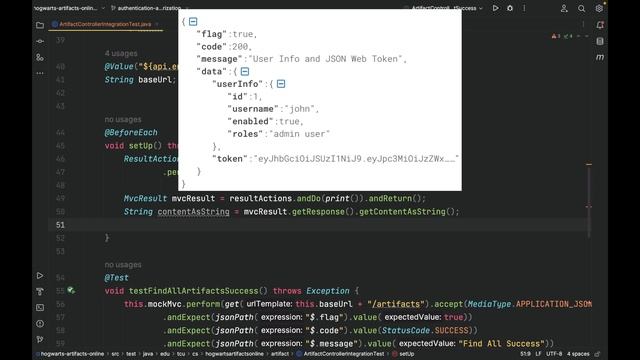Screen dimensions: 640x360
Task: Open the Problems tool window icon
Action: [40, 323]
